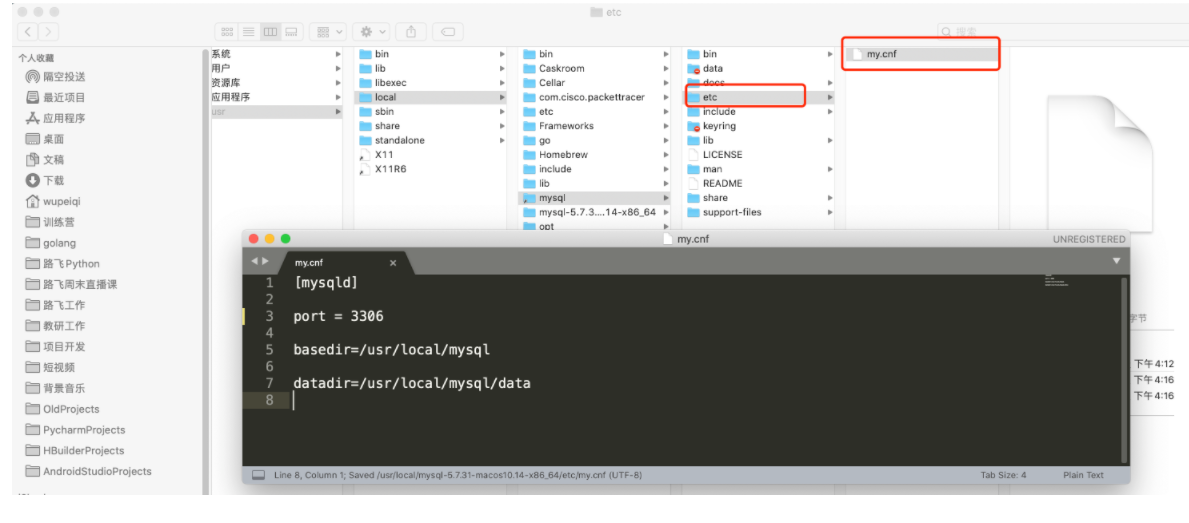
Task: Click the local folder icon
Action: click(x=365, y=97)
